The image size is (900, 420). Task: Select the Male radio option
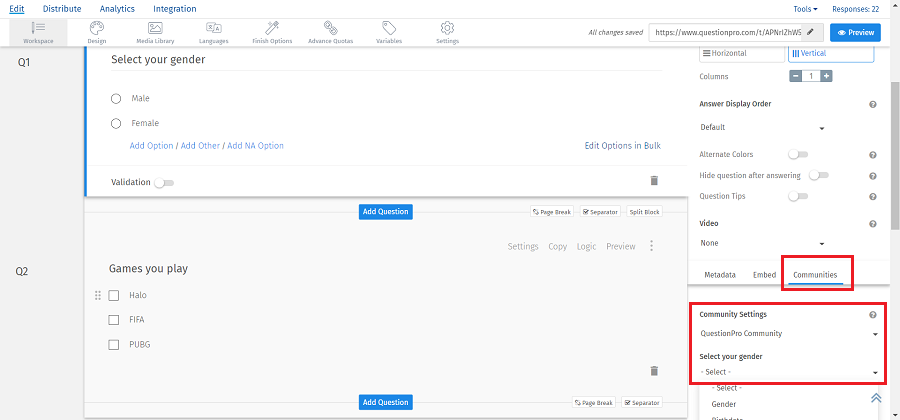(x=116, y=99)
